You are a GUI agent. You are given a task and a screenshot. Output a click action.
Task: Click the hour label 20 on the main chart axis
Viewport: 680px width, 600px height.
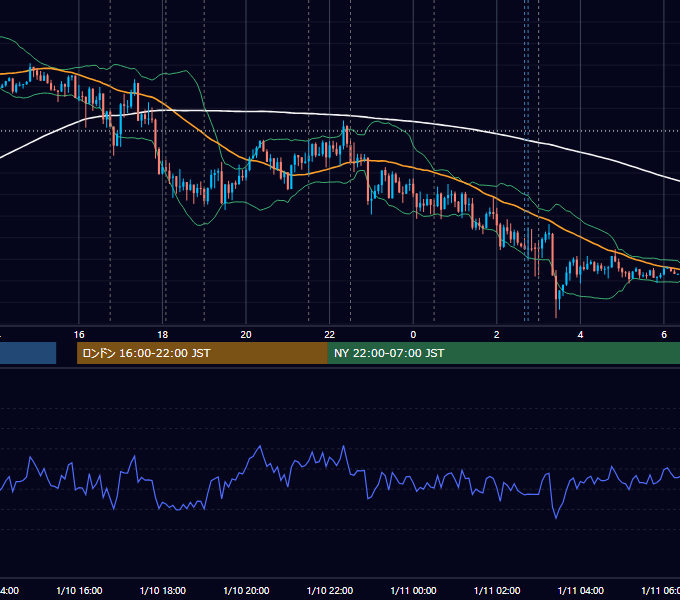pos(246,335)
